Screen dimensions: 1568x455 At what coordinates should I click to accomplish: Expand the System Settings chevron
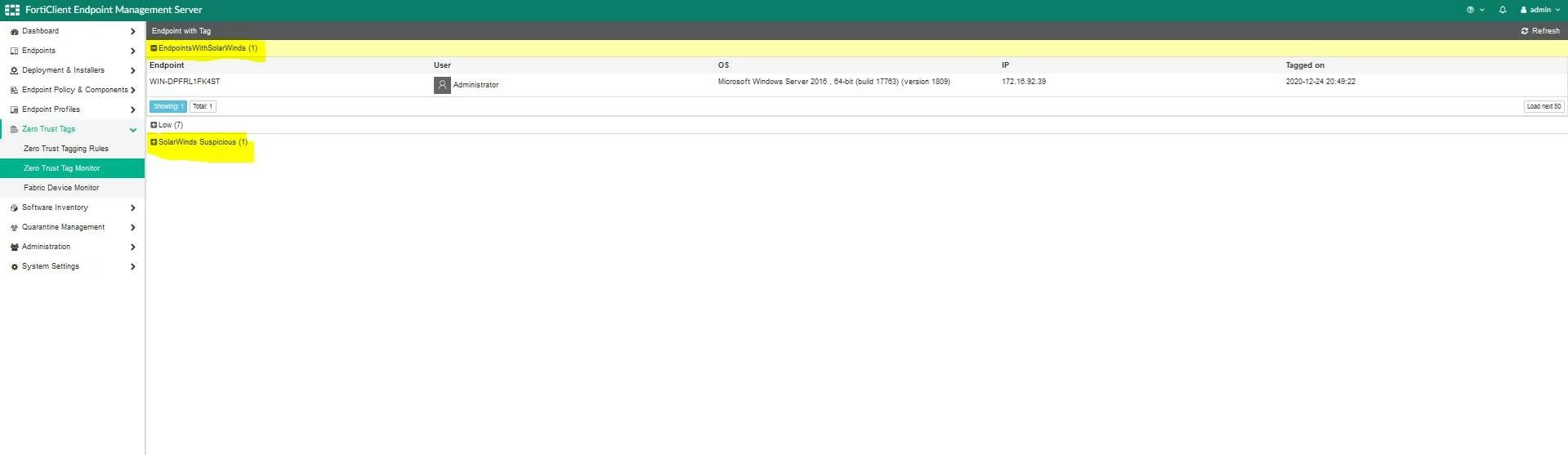pyautogui.click(x=133, y=266)
